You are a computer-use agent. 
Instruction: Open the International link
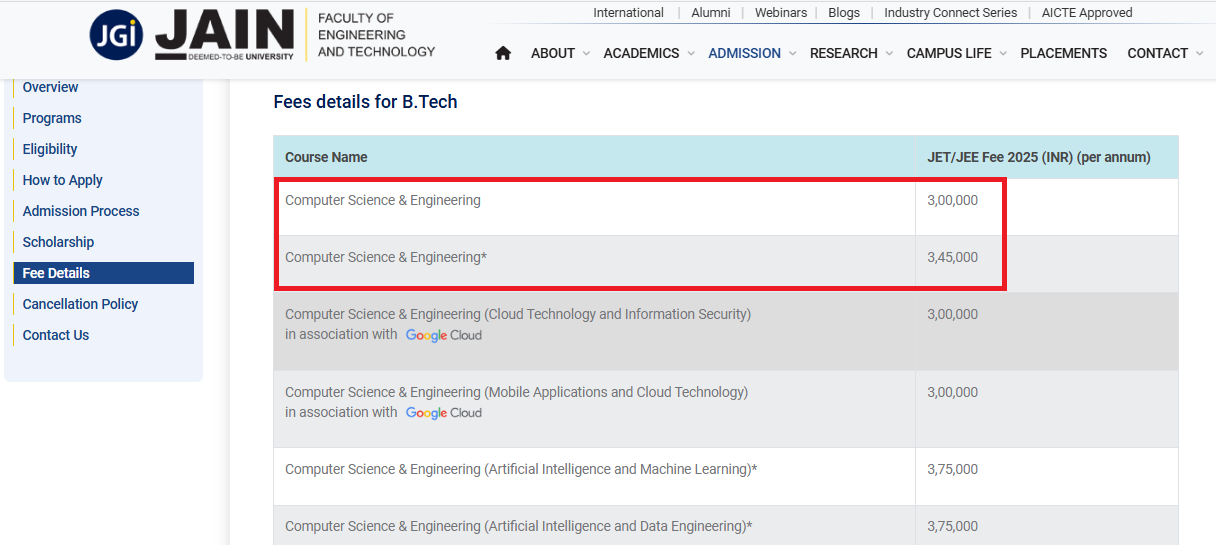coord(628,13)
